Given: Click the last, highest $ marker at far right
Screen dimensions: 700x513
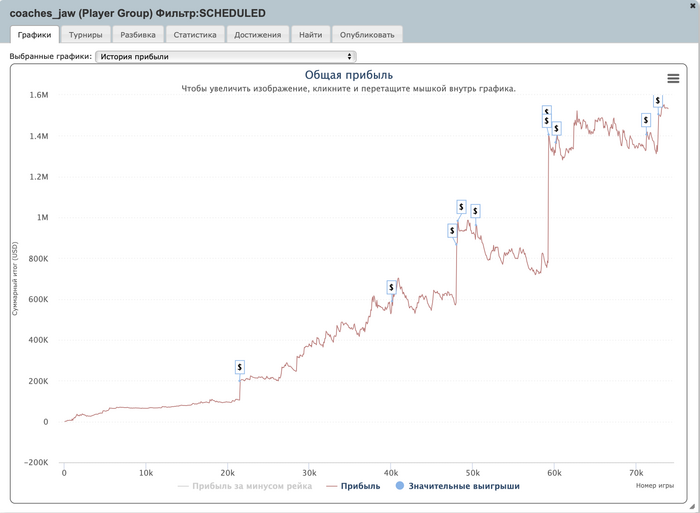Looking at the screenshot, I should coord(658,100).
